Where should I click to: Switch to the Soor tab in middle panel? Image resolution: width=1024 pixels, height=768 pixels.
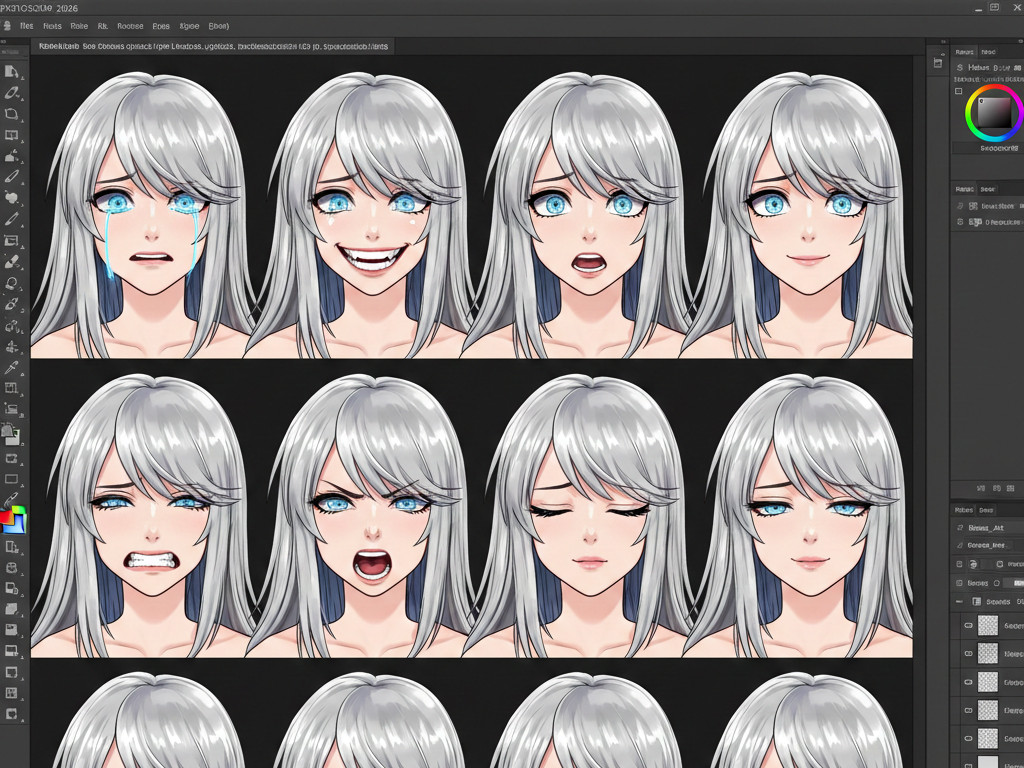click(987, 189)
